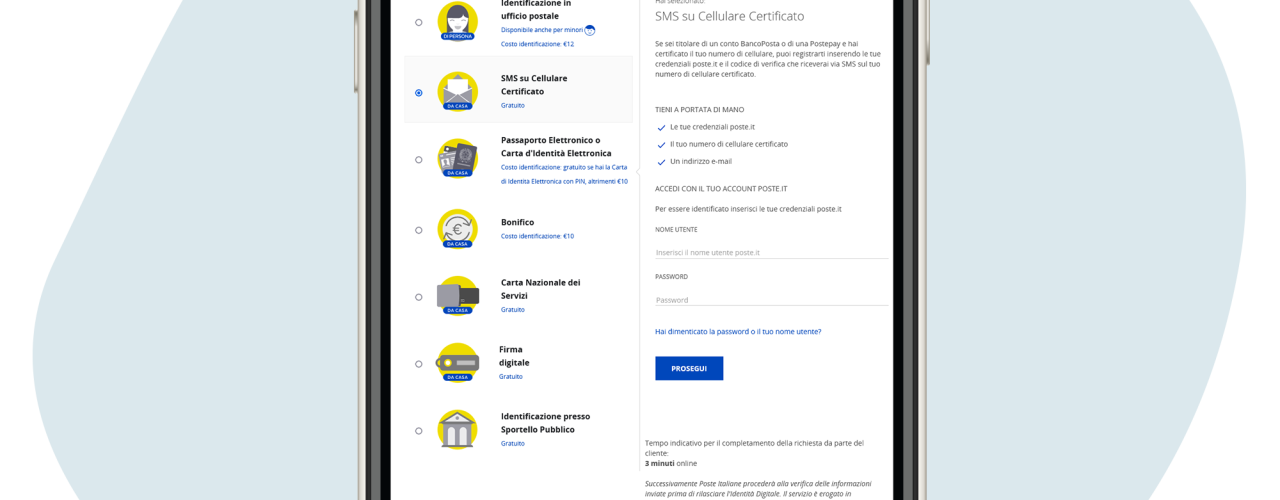Image resolution: width=1280 pixels, height=500 pixels.
Task: Click 'Disponibile anche per minori' text
Action: (541, 30)
